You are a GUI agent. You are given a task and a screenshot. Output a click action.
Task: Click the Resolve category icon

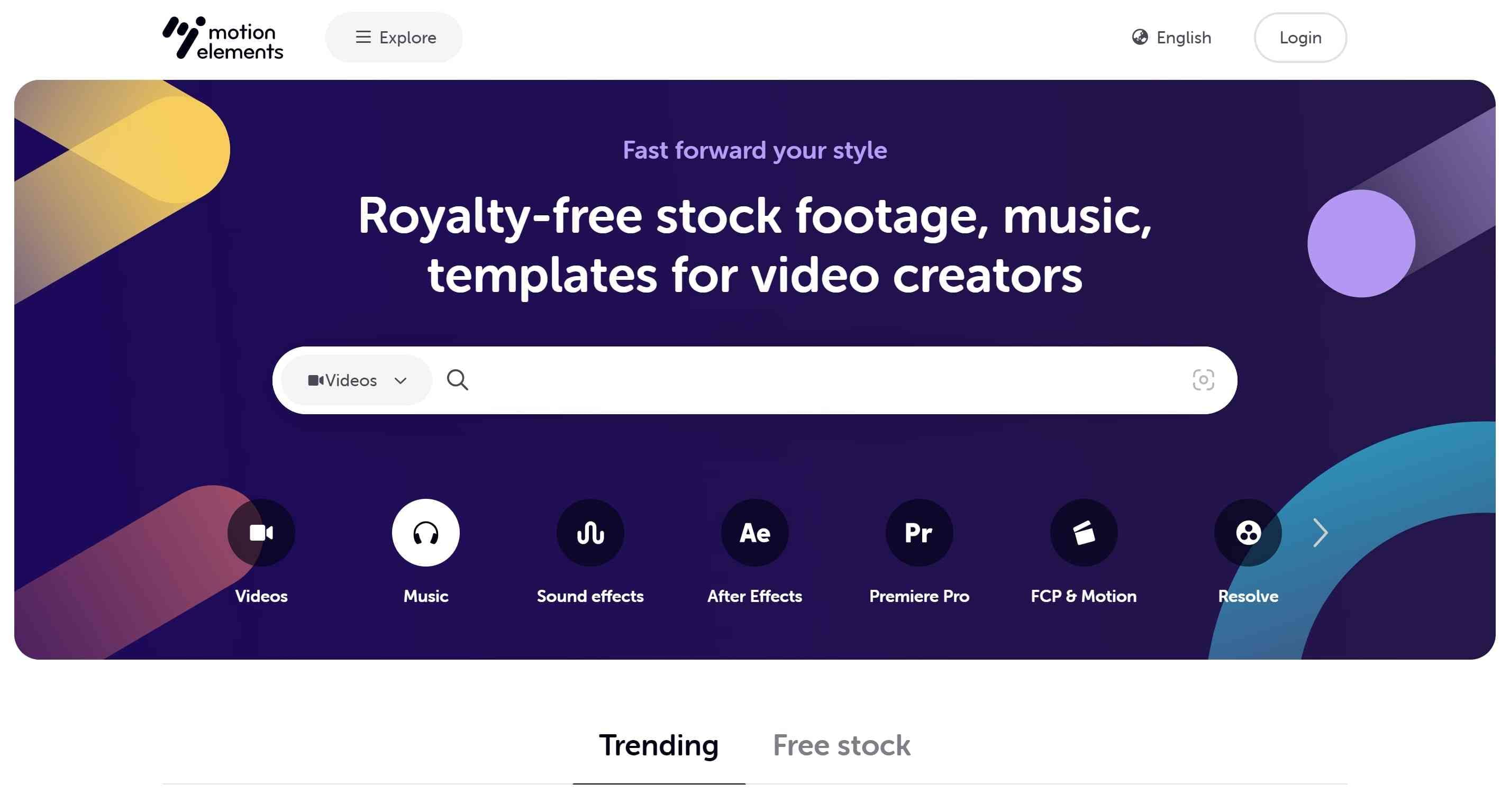(1249, 532)
